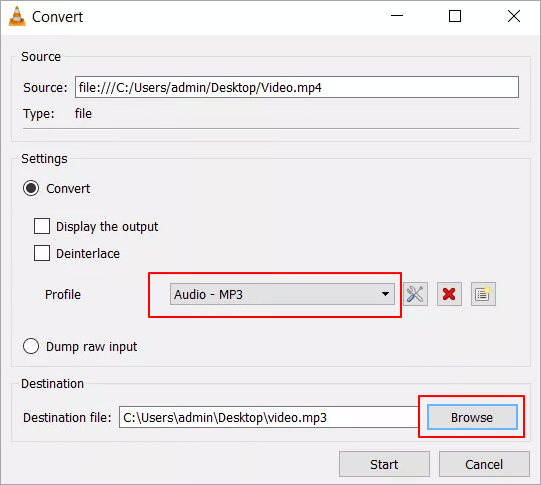Click the Convert window title text
This screenshot has height=485, width=541.
click(x=58, y=17)
